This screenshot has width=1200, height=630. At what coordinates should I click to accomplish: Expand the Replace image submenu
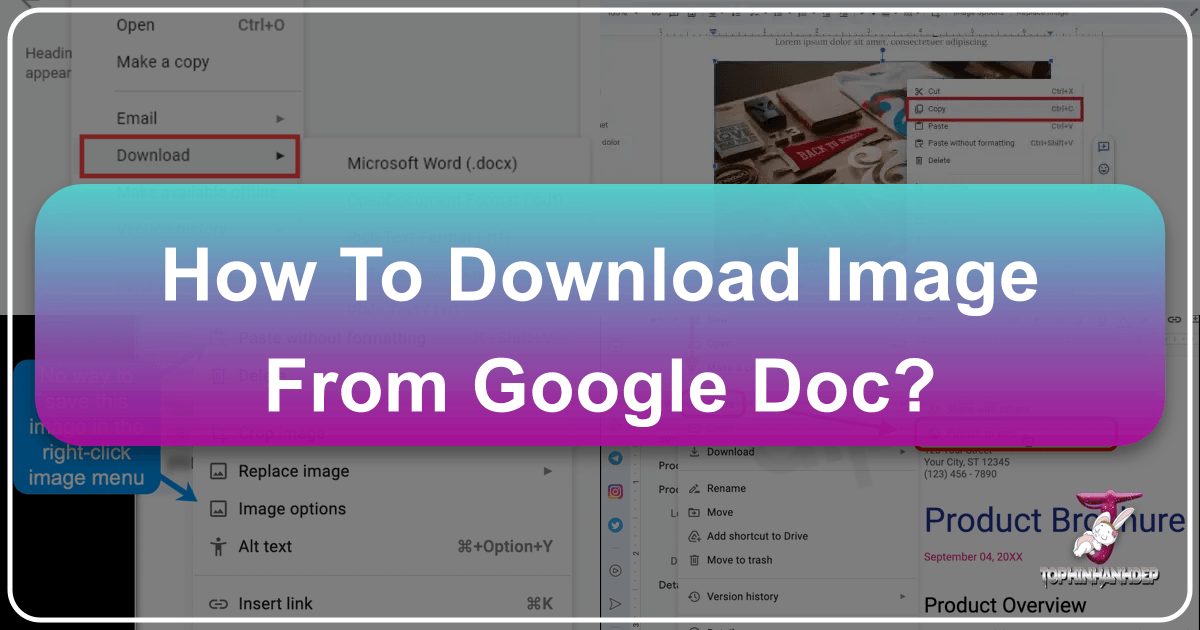coord(547,471)
